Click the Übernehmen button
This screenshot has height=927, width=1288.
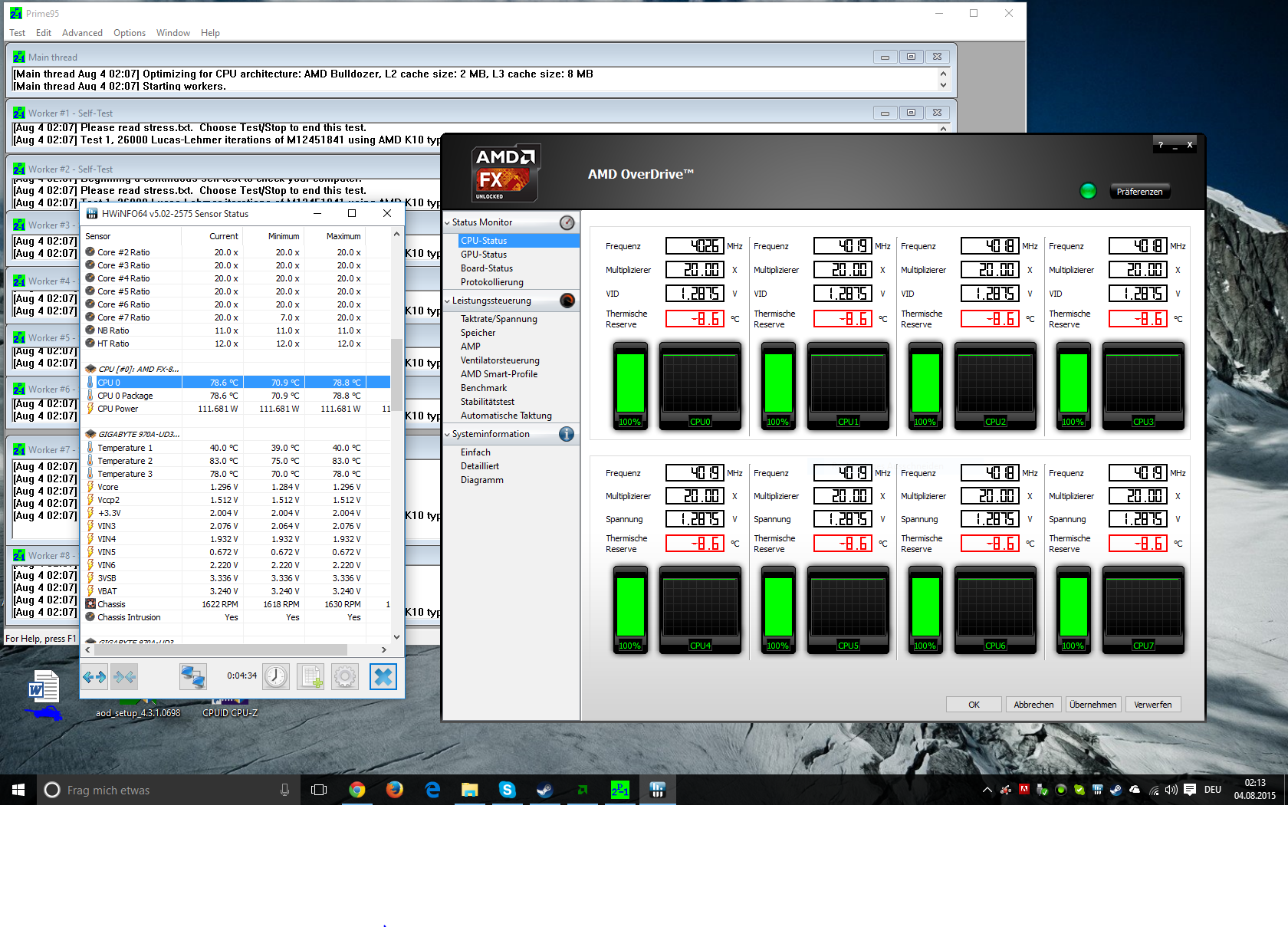pos(1093,705)
